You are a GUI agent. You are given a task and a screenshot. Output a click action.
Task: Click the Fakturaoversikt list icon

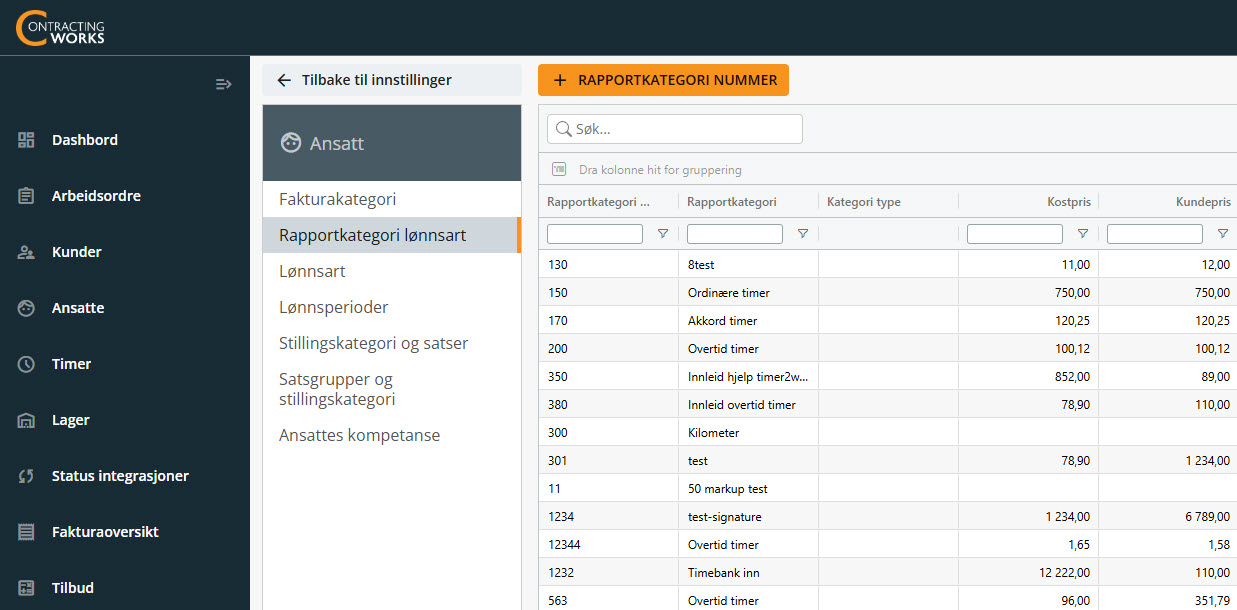coord(27,532)
